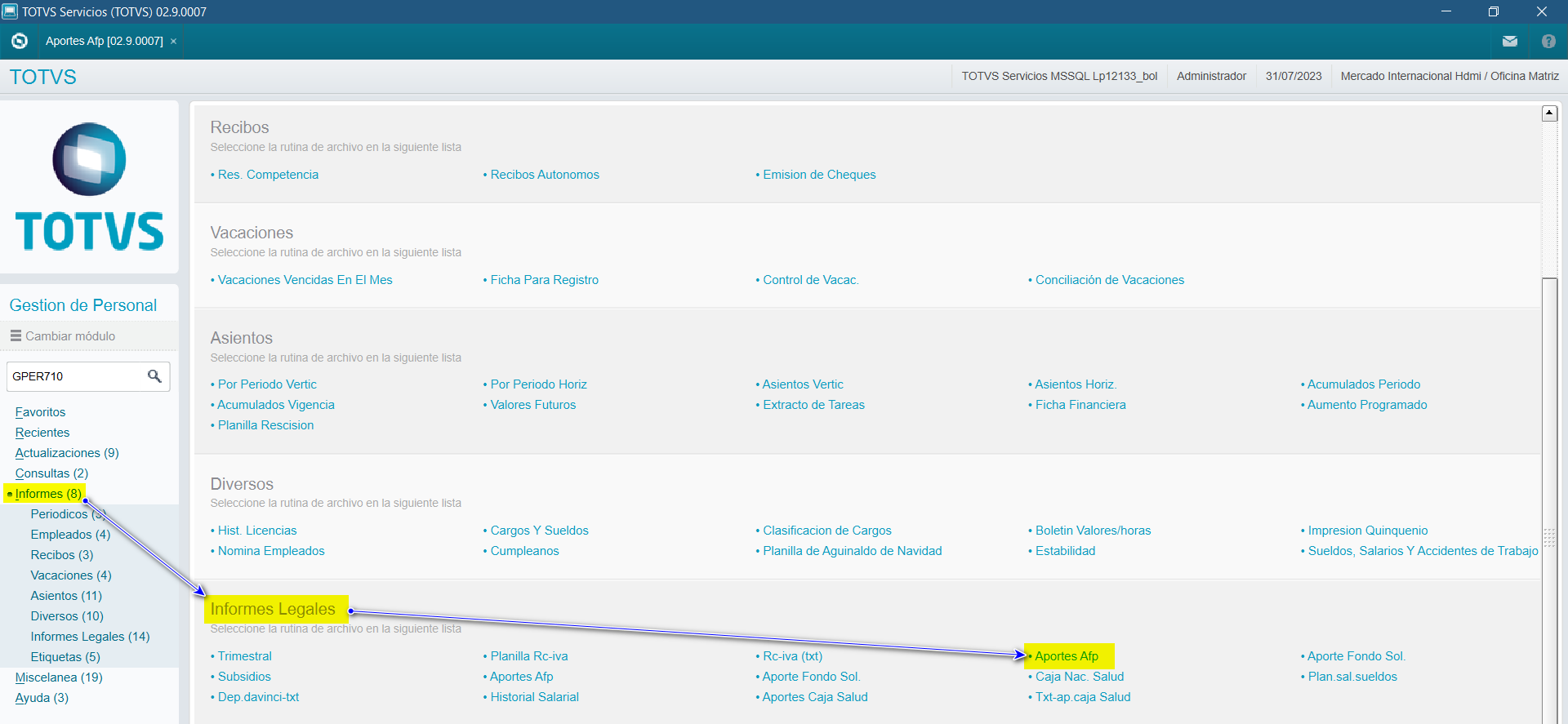The image size is (1568, 724).
Task: Select Recibos (3) submenu
Action: pyautogui.click(x=62, y=555)
